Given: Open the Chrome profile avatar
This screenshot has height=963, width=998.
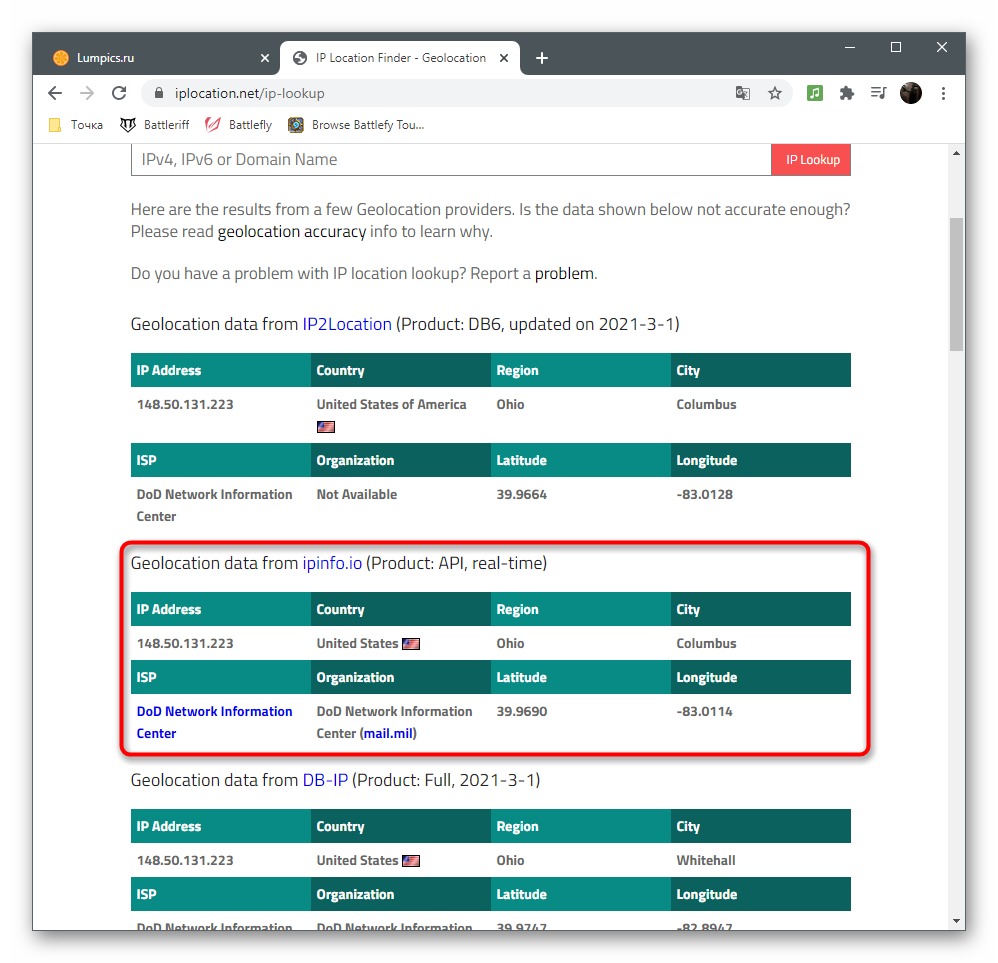Looking at the screenshot, I should pos(911,93).
